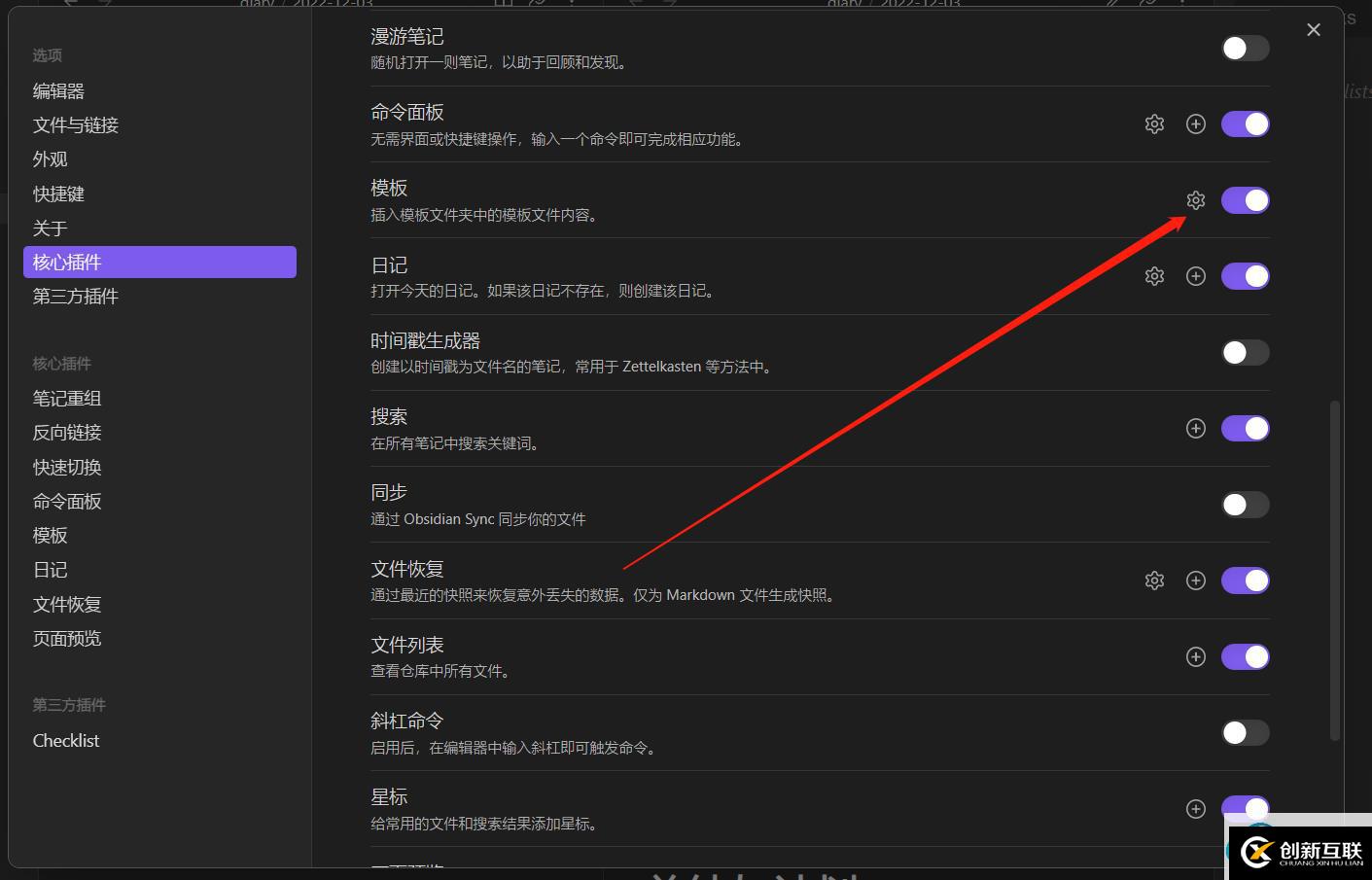
Task: Click the settings list vertical scrollbar
Action: pyautogui.click(x=1335, y=571)
